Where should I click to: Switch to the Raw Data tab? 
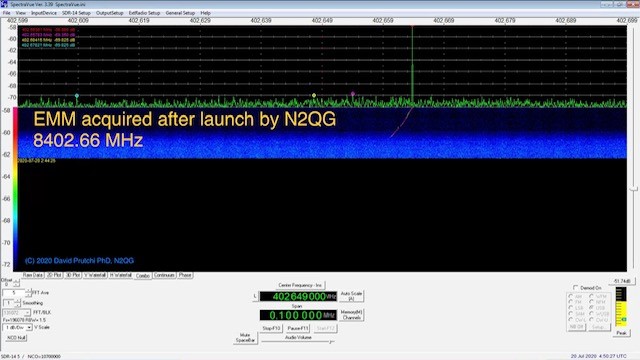coord(33,275)
